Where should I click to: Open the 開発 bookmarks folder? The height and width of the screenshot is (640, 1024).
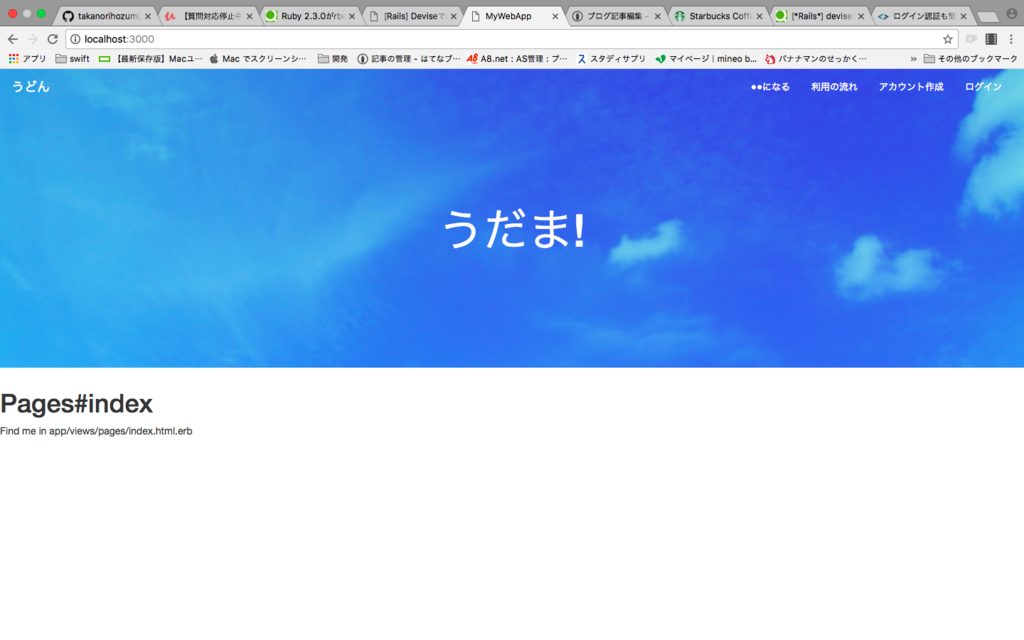point(332,59)
